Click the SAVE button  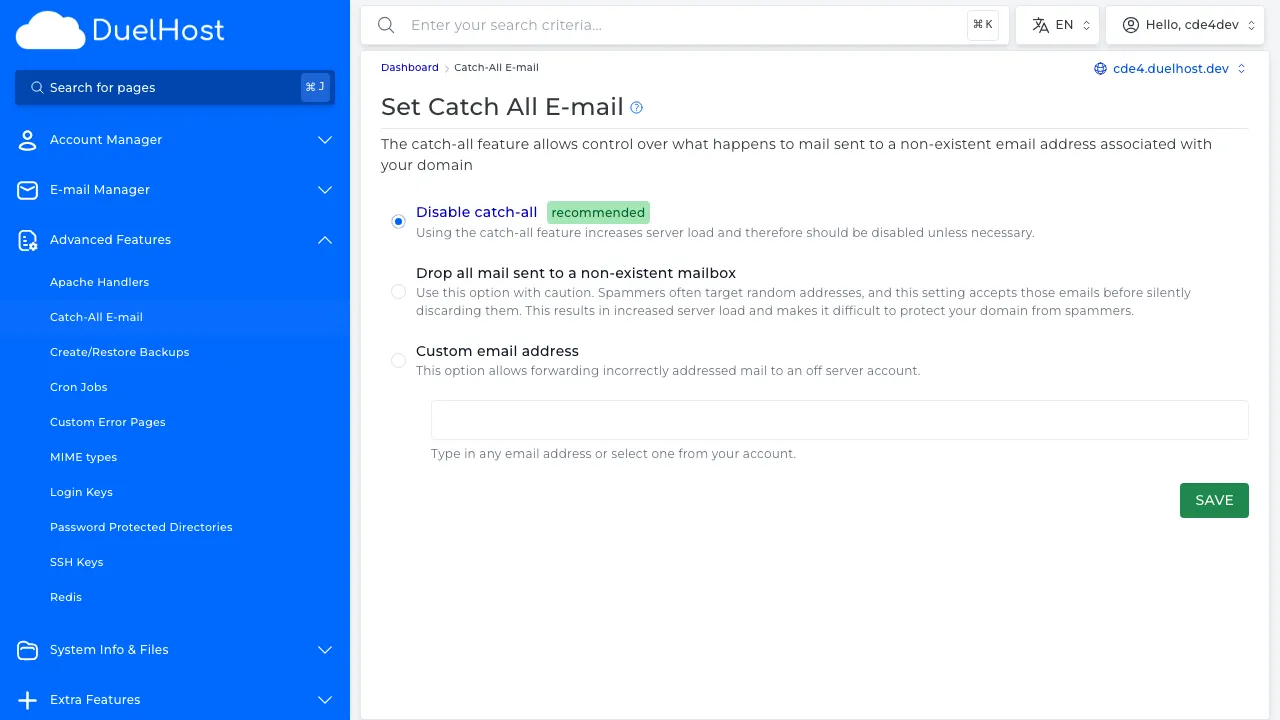pyautogui.click(x=1214, y=500)
